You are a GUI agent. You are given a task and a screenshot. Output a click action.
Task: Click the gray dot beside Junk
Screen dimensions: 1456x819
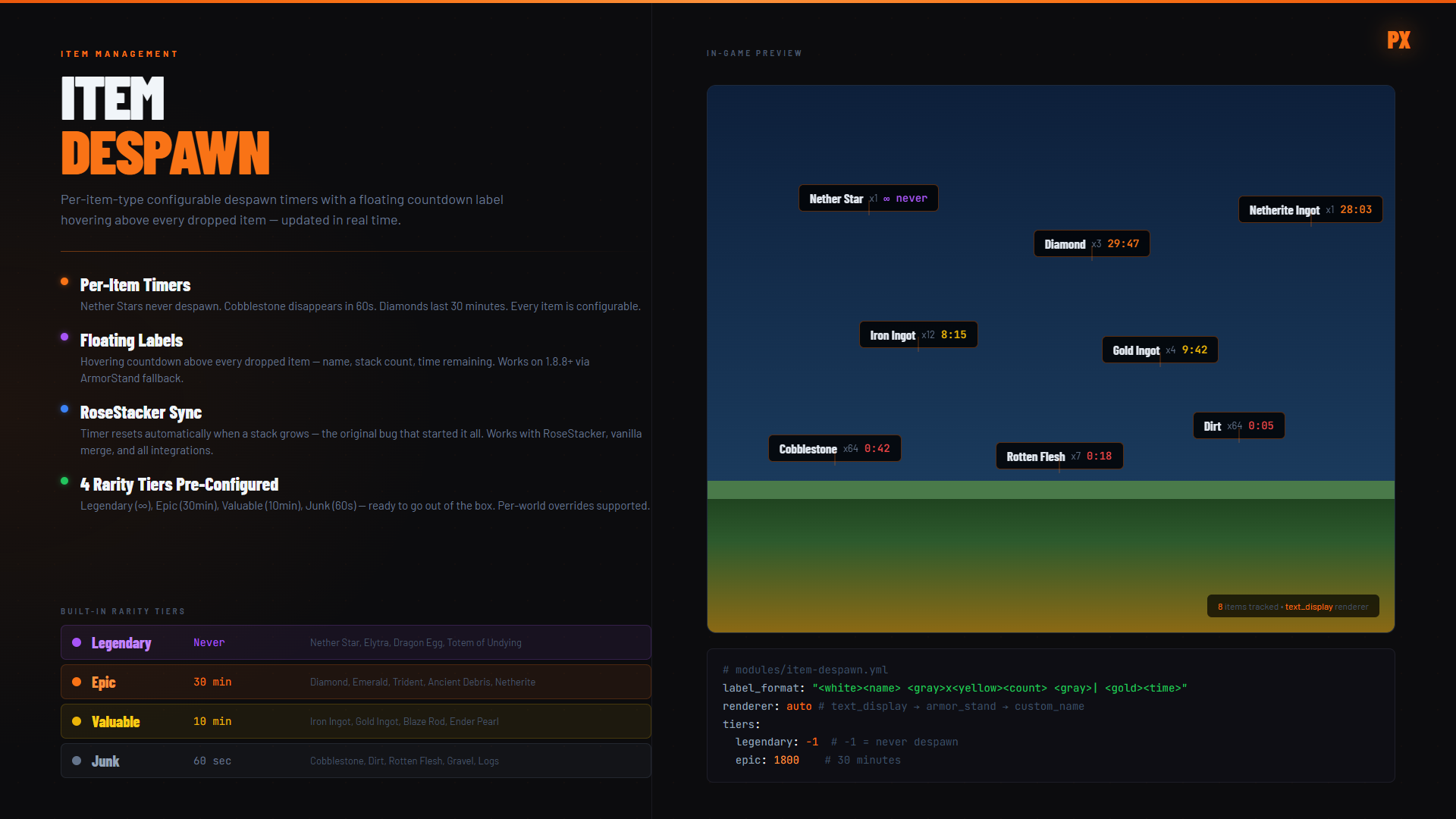pyautogui.click(x=77, y=761)
